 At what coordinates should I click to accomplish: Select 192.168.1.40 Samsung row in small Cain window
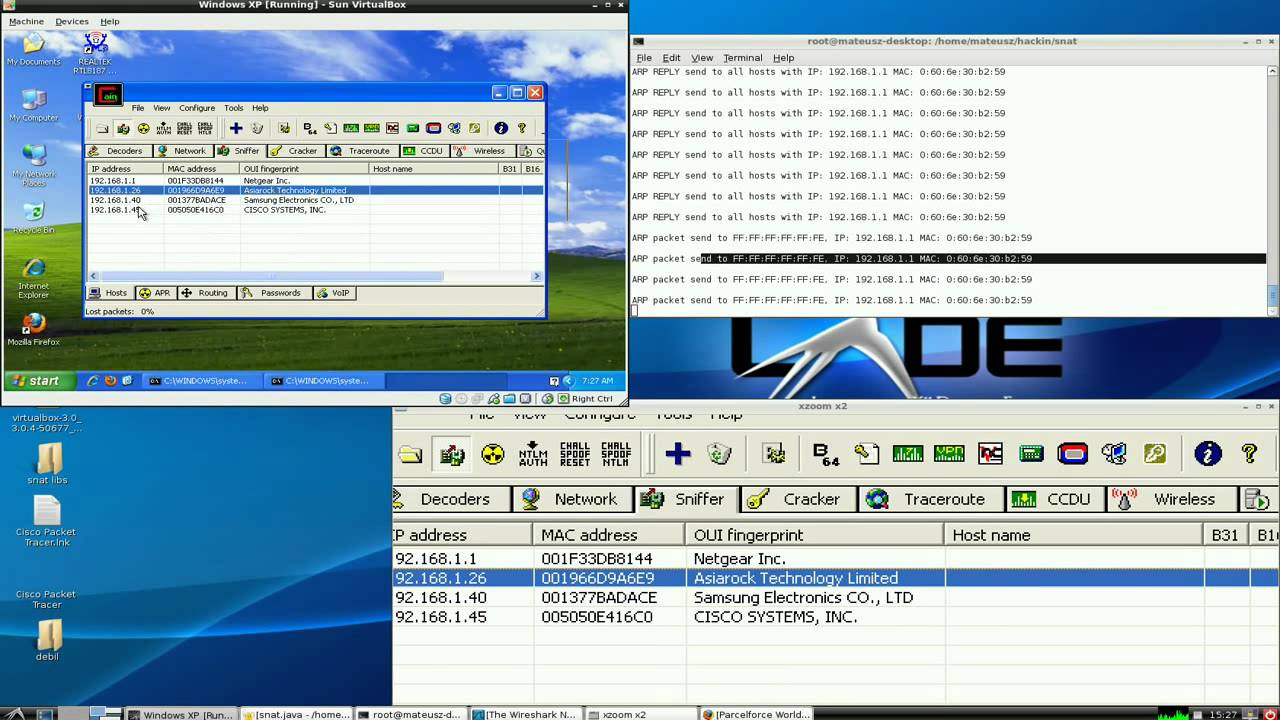(315, 200)
